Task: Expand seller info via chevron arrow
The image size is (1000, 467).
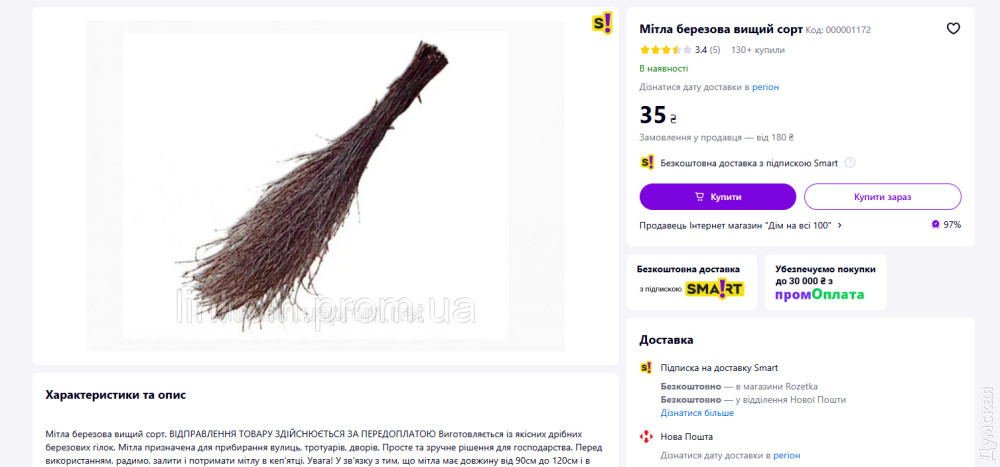Action: [x=840, y=225]
